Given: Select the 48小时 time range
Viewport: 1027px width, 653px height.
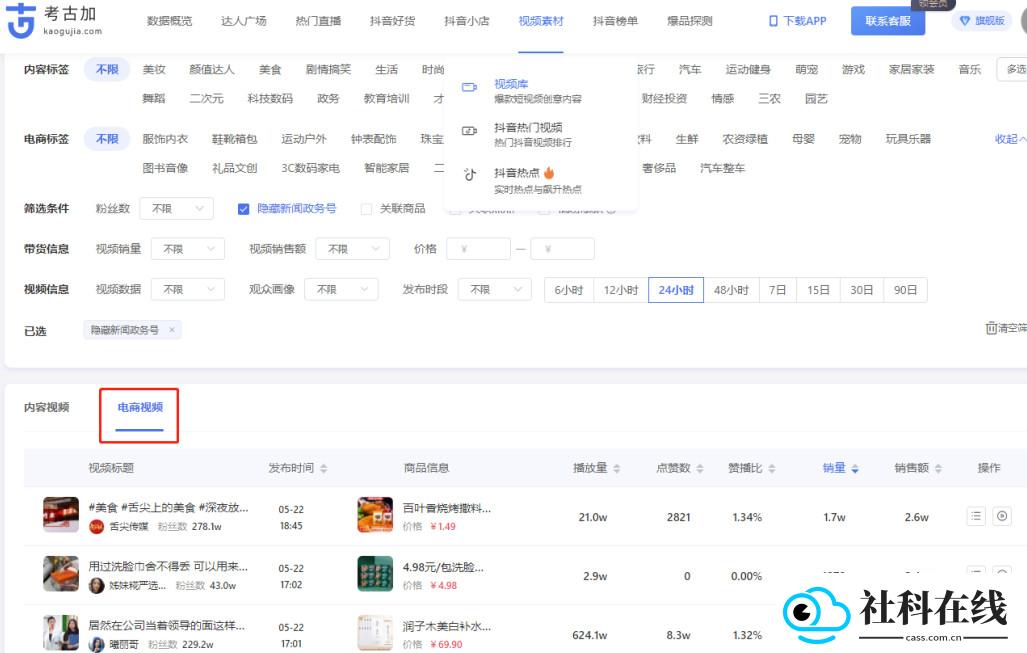Looking at the screenshot, I should 731,290.
